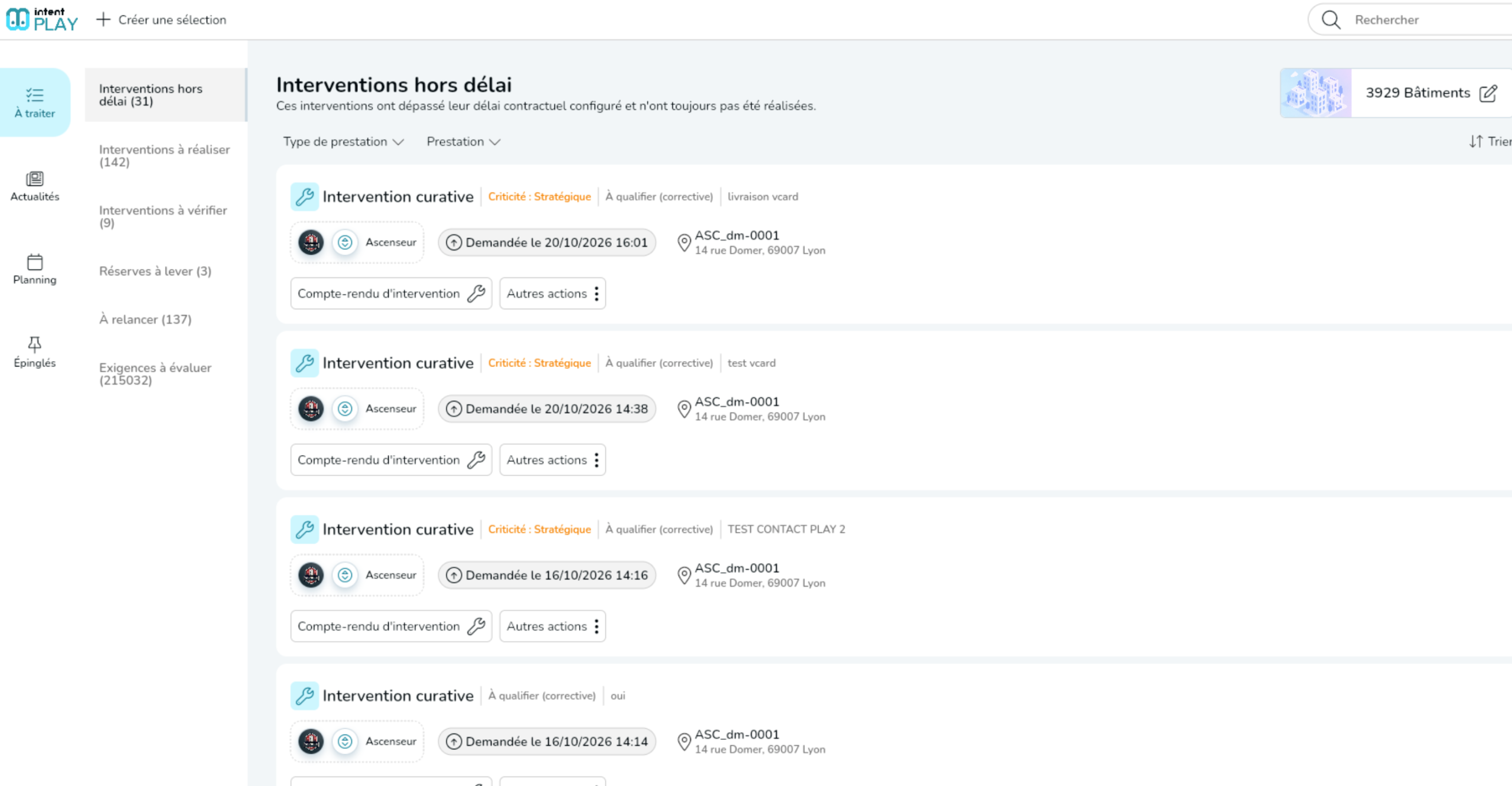Select Interventions hors délai (31)
The image size is (1512, 786).
coord(166,95)
